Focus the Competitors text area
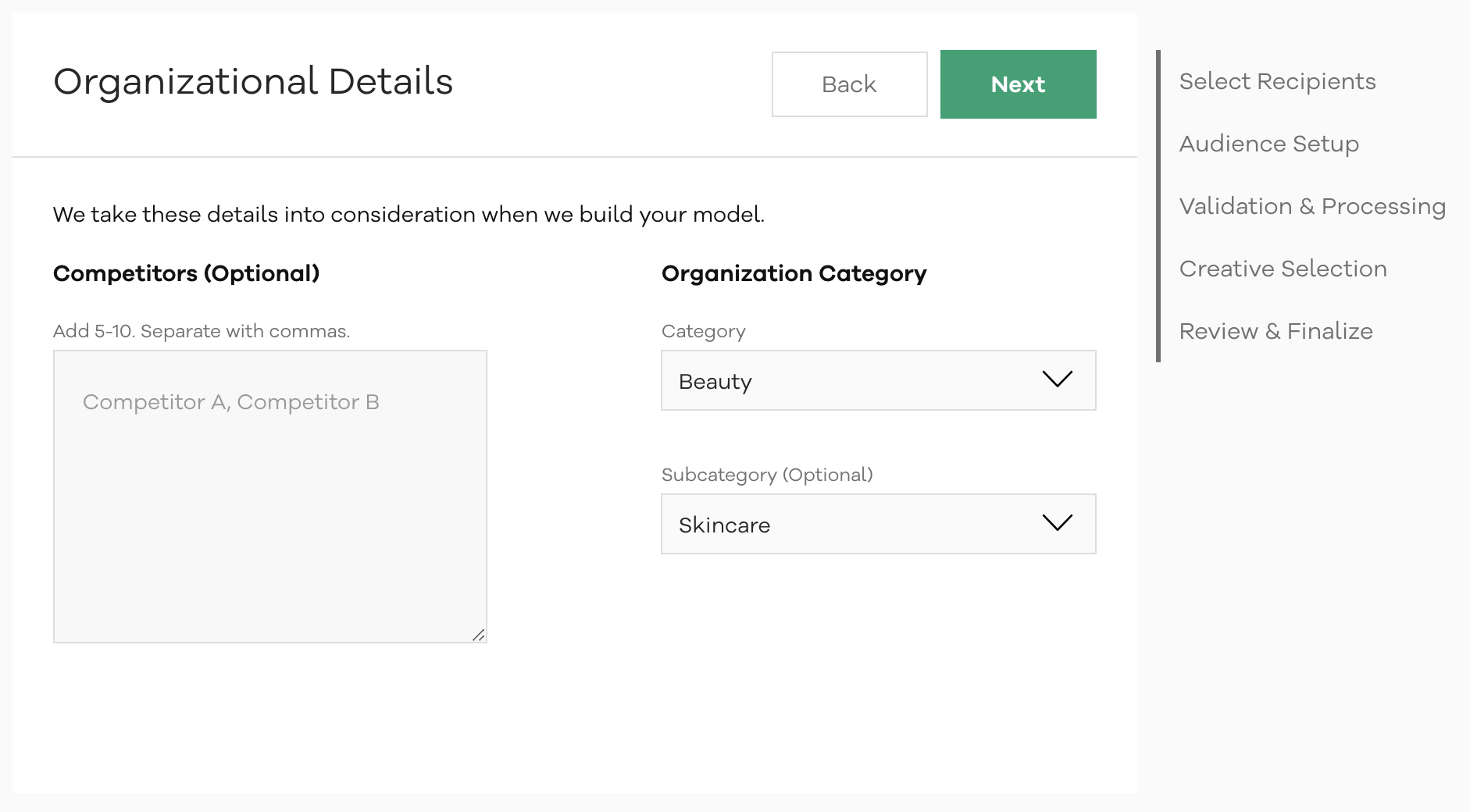 click(269, 496)
